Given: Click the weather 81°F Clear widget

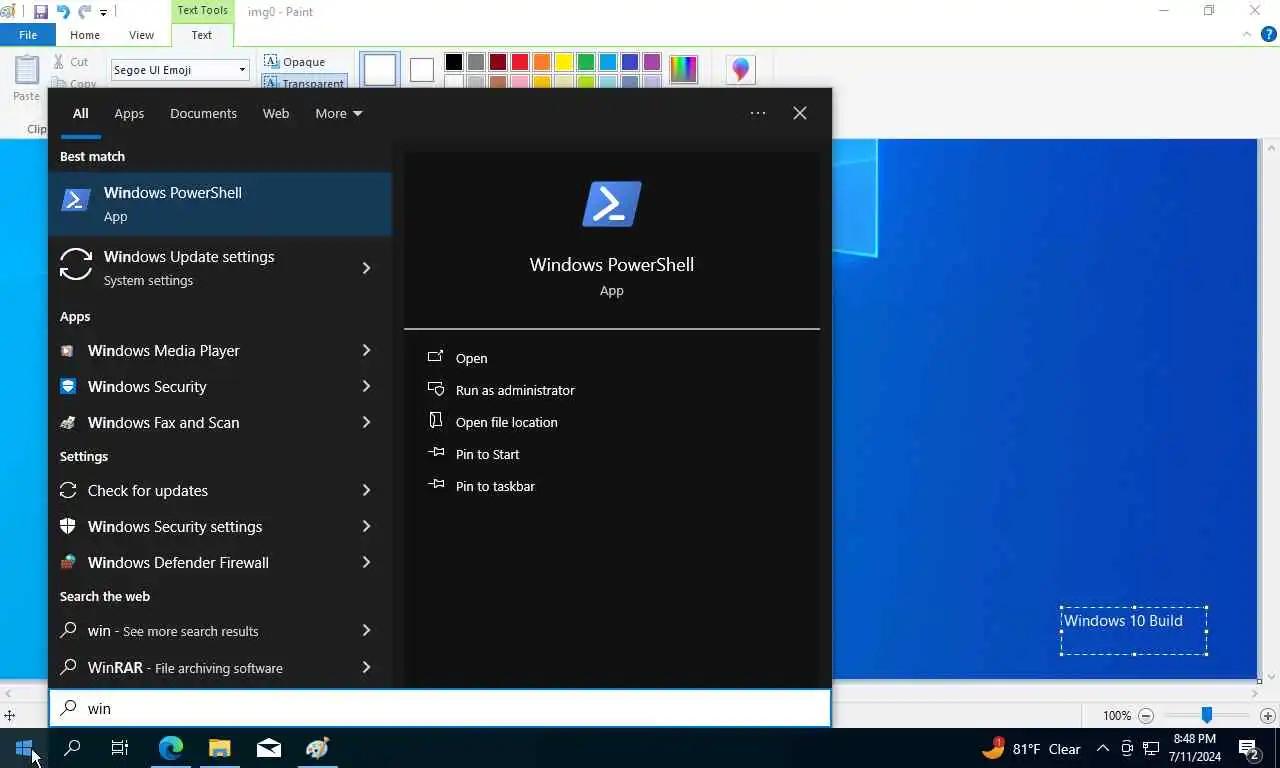Looking at the screenshot, I should pos(1031,748).
